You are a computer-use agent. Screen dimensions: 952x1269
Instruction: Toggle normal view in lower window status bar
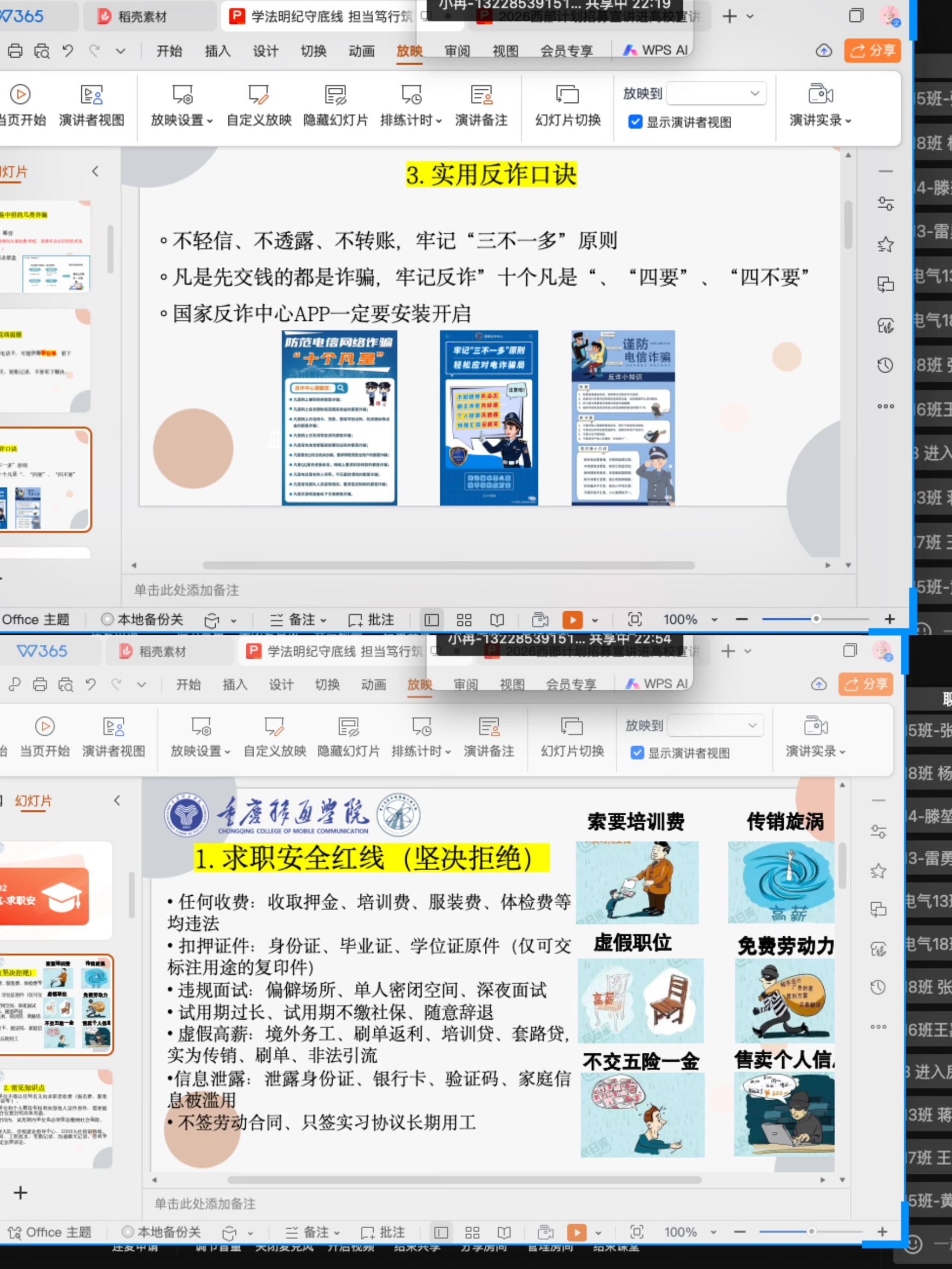[x=441, y=1232]
